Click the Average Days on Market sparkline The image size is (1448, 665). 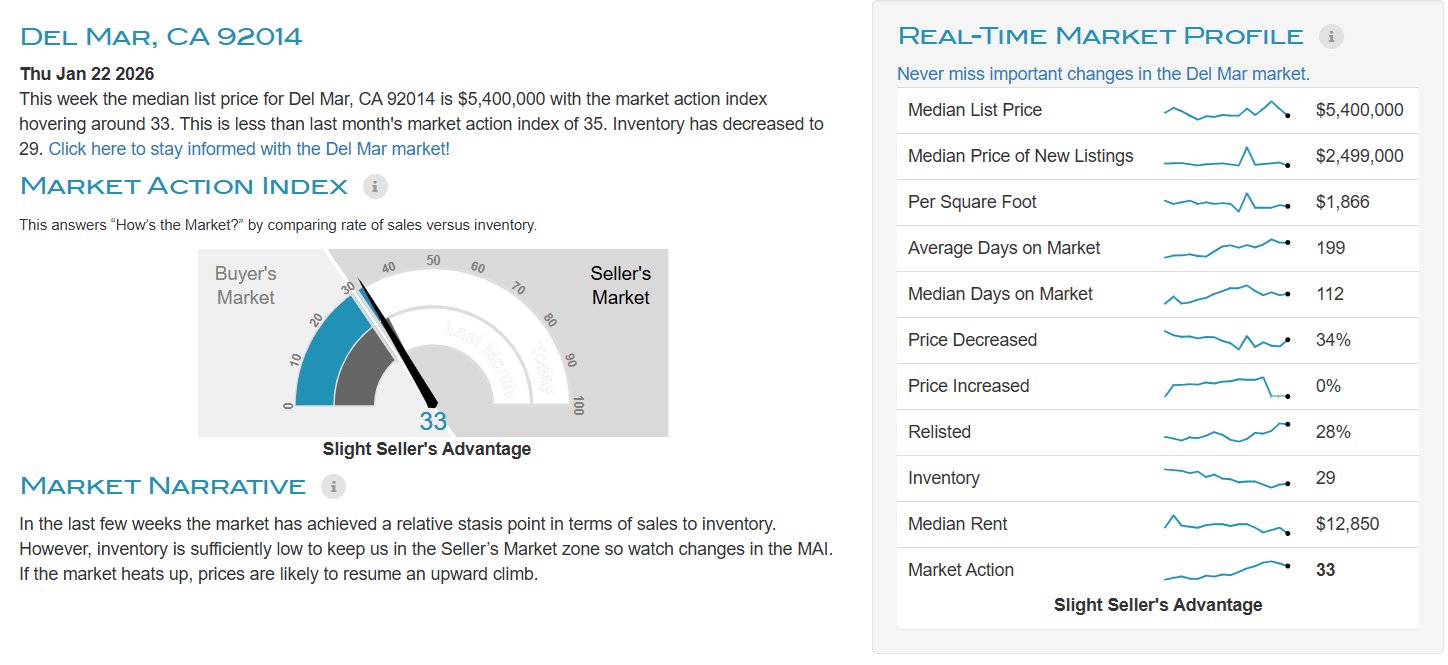[x=1226, y=248]
